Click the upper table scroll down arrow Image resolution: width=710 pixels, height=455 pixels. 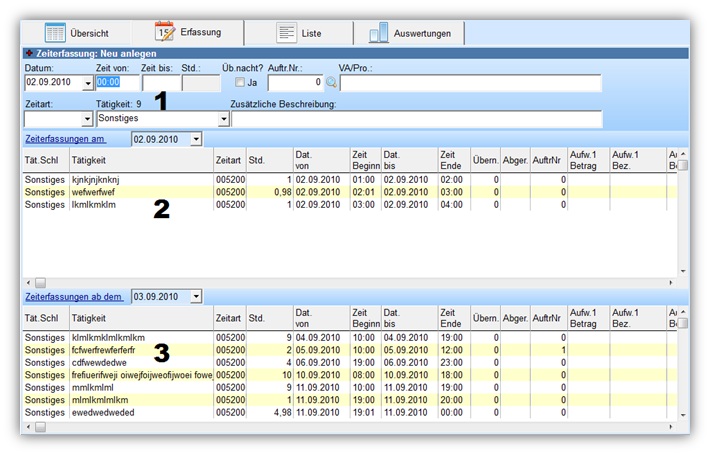coord(683,271)
